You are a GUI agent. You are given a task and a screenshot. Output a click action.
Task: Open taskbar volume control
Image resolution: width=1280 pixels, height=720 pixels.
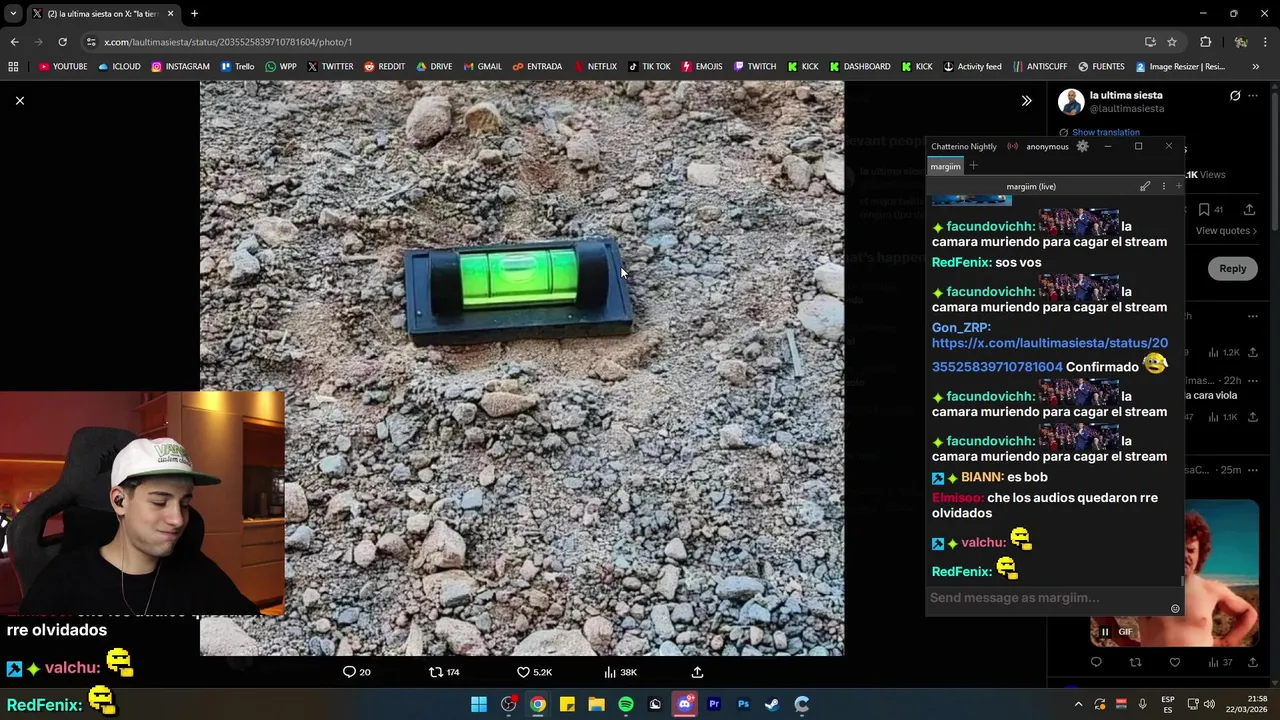(x=1209, y=704)
